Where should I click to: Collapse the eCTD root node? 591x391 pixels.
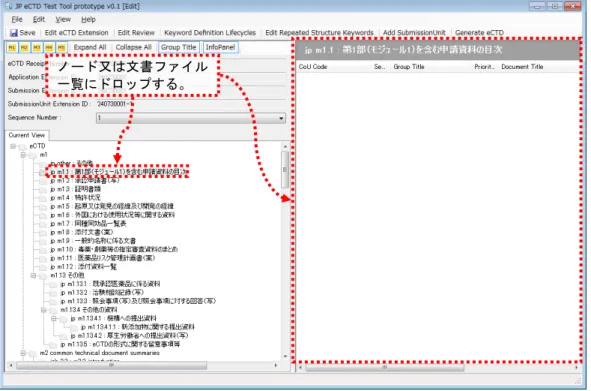tap(13, 146)
